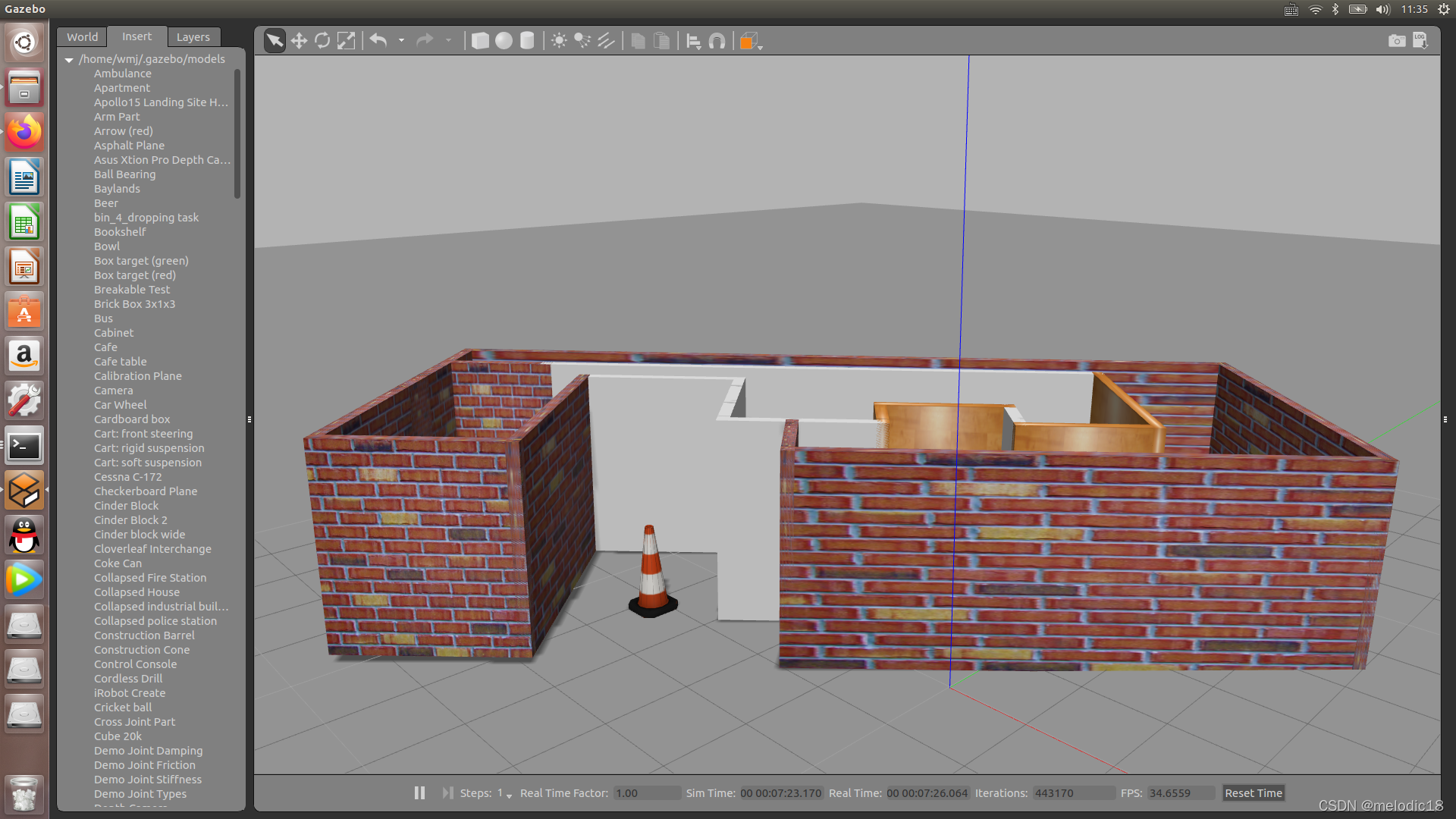Click the screenshot/camera capture icon

1397,41
